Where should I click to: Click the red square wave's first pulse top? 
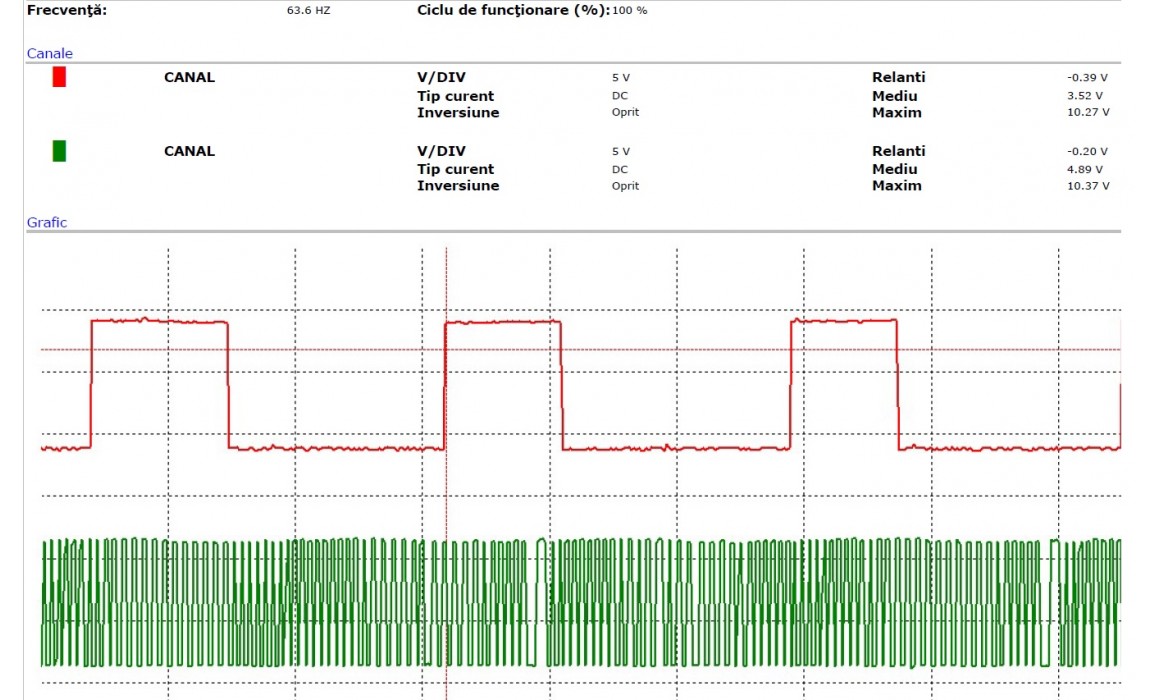click(160, 321)
